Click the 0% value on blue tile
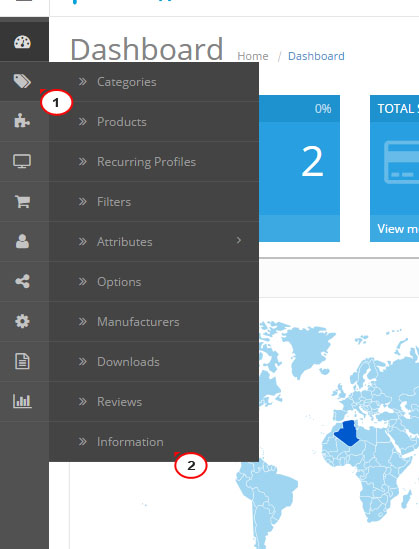Image resolution: width=419 pixels, height=549 pixels. point(323,109)
